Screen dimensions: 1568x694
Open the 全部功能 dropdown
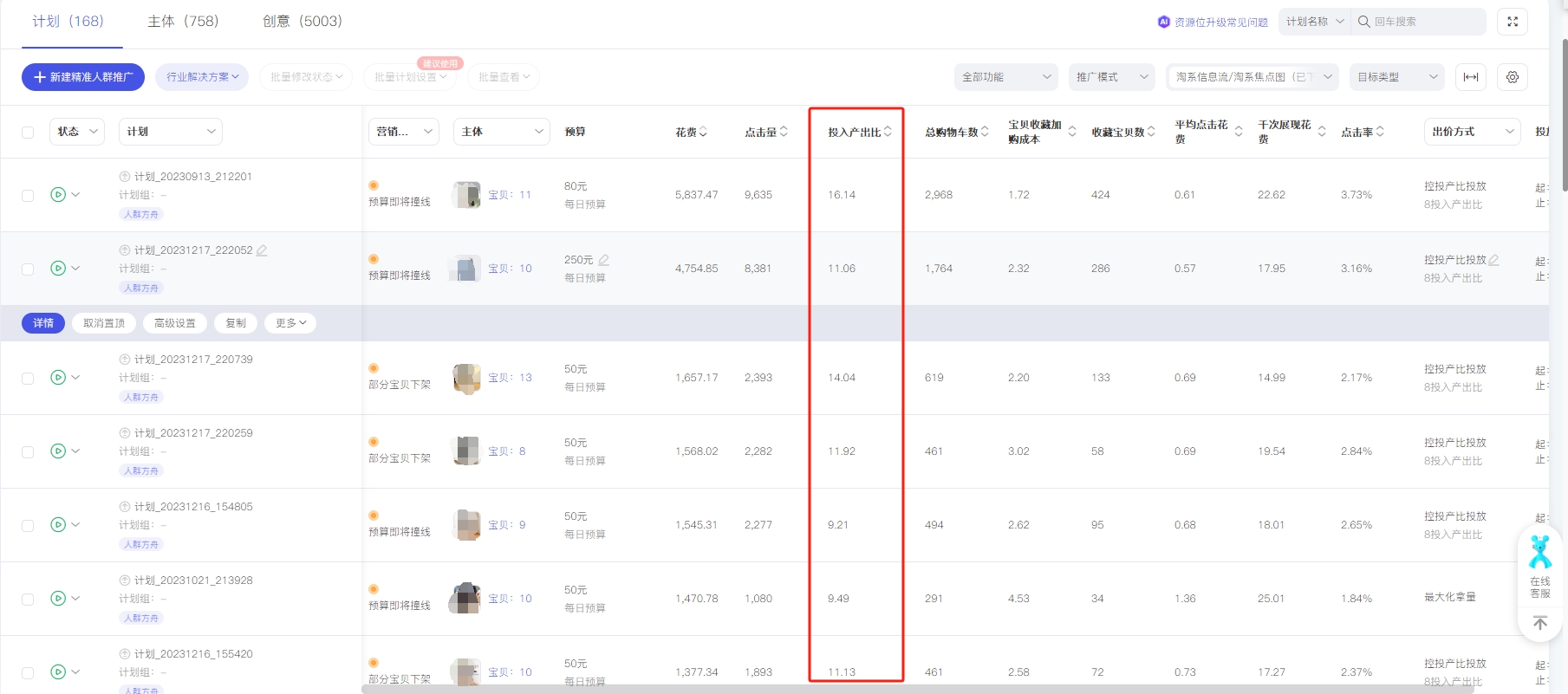click(1006, 77)
